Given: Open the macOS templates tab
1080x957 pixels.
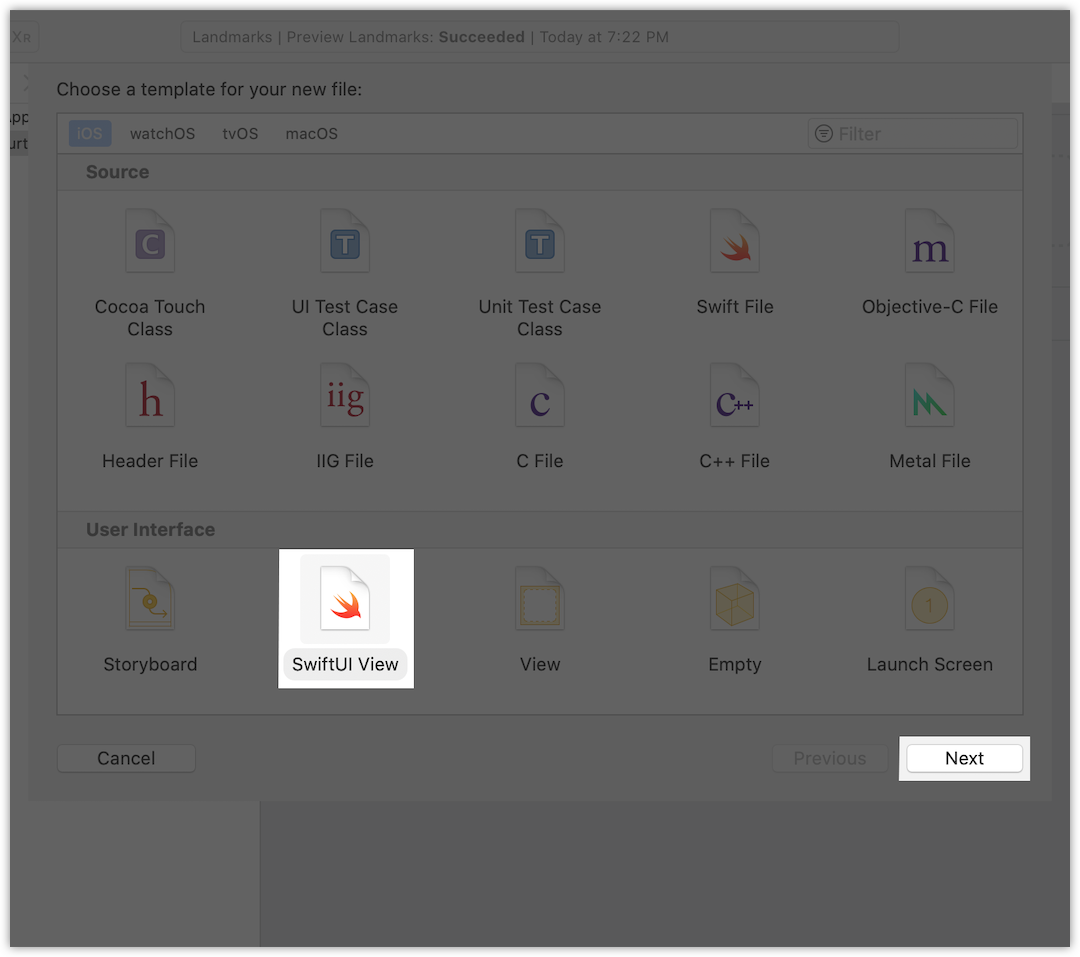Looking at the screenshot, I should 312,134.
